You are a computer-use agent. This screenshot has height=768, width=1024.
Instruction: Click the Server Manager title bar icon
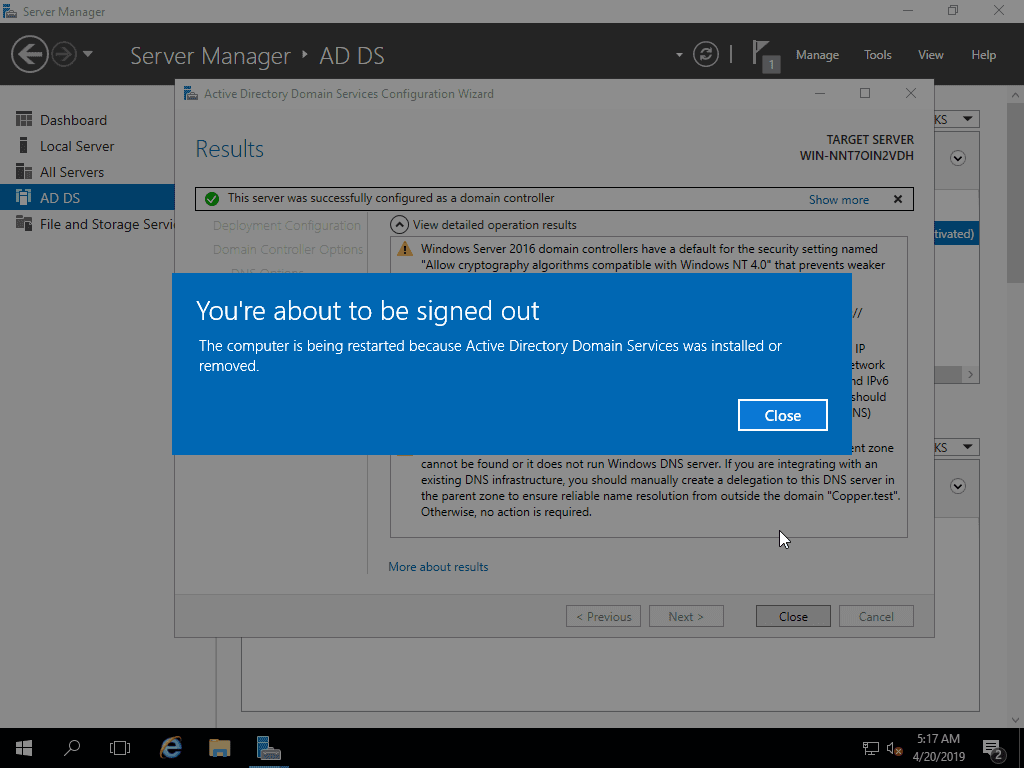coord(10,11)
